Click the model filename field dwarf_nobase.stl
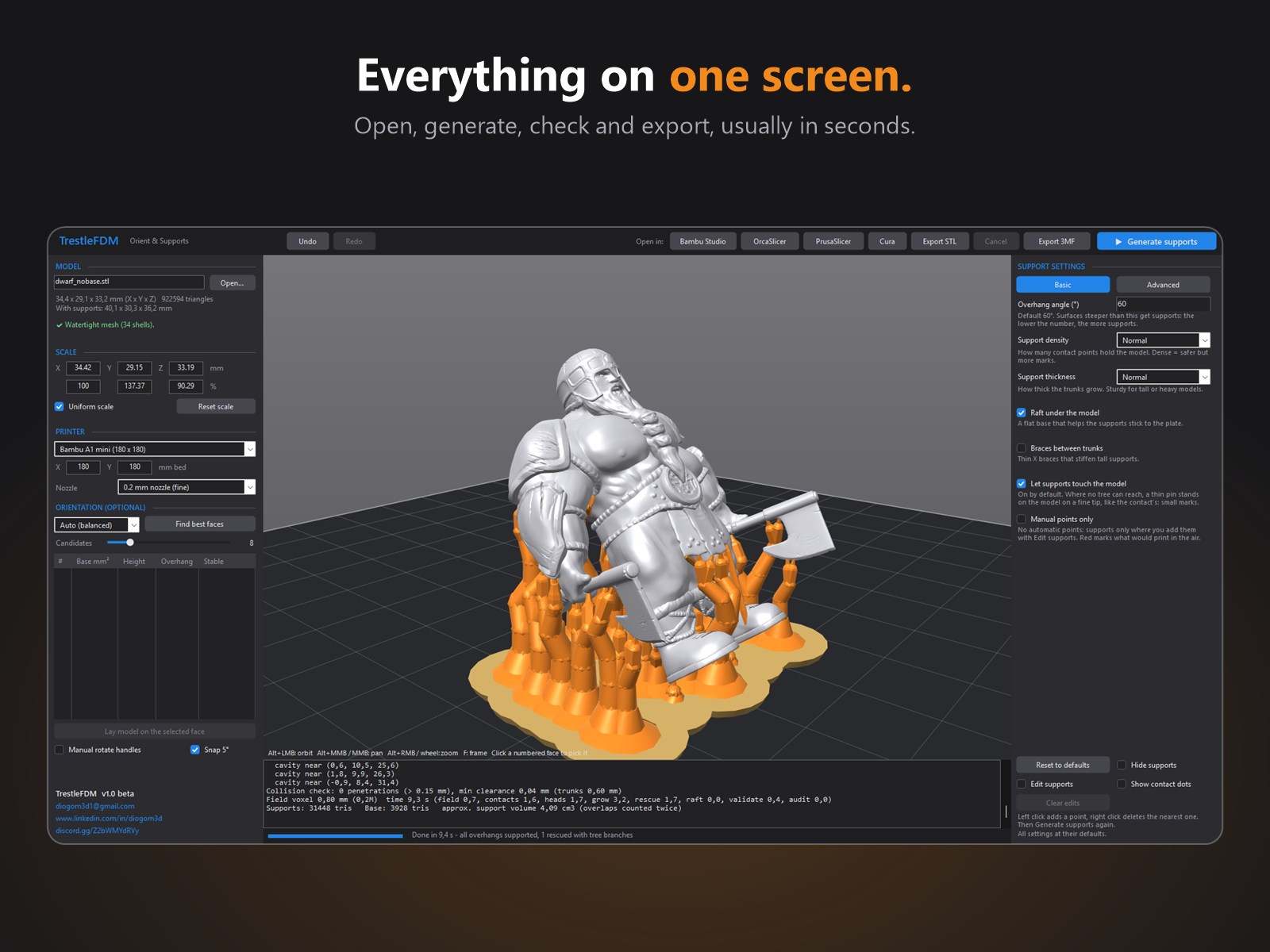The image size is (1270, 952). (129, 282)
